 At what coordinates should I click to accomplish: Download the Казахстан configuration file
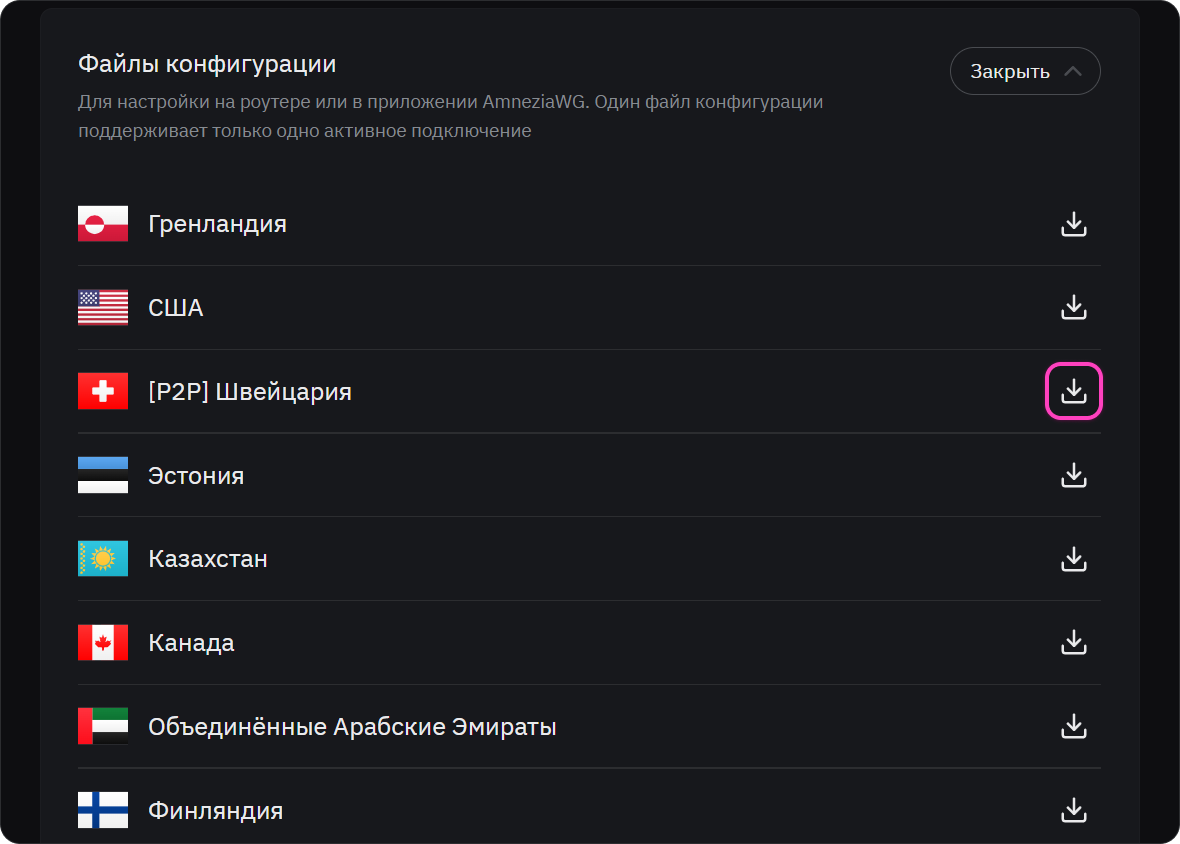(x=1074, y=559)
